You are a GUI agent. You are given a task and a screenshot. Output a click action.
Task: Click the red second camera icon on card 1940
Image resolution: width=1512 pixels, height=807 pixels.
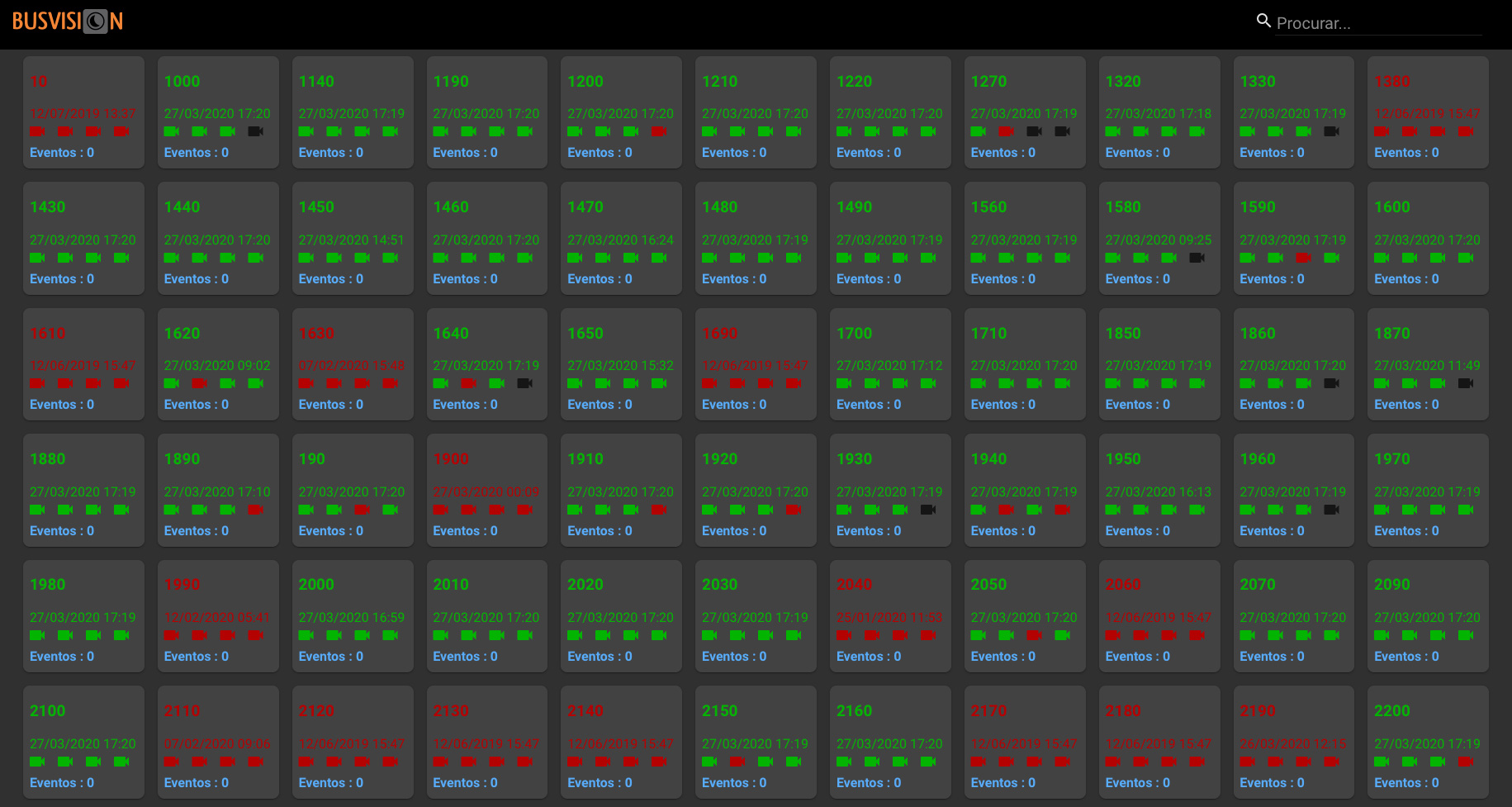1007,510
